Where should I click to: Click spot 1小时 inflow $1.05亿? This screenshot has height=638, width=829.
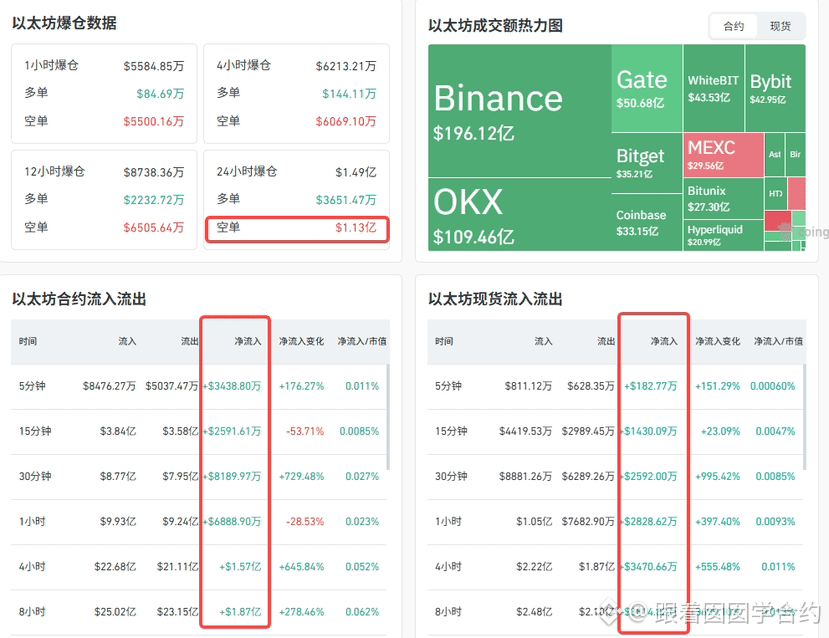(x=534, y=522)
